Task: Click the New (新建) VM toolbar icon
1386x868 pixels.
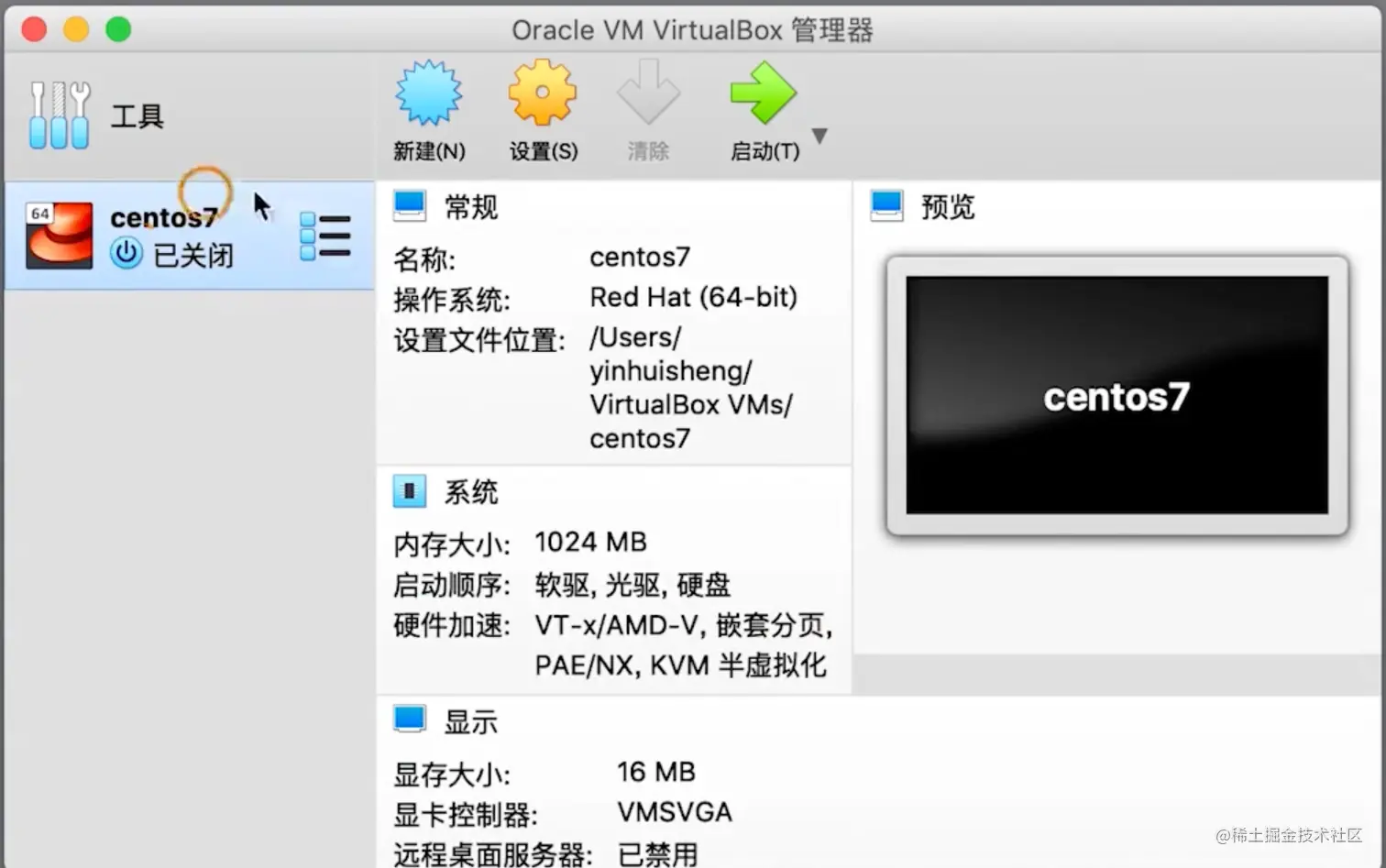Action: point(428,93)
